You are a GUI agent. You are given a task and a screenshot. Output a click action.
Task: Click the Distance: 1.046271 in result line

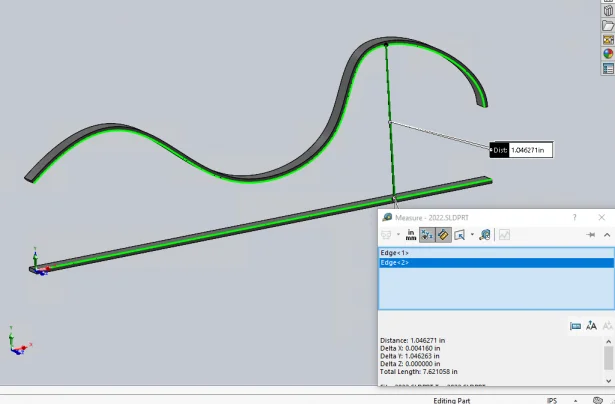coord(412,340)
